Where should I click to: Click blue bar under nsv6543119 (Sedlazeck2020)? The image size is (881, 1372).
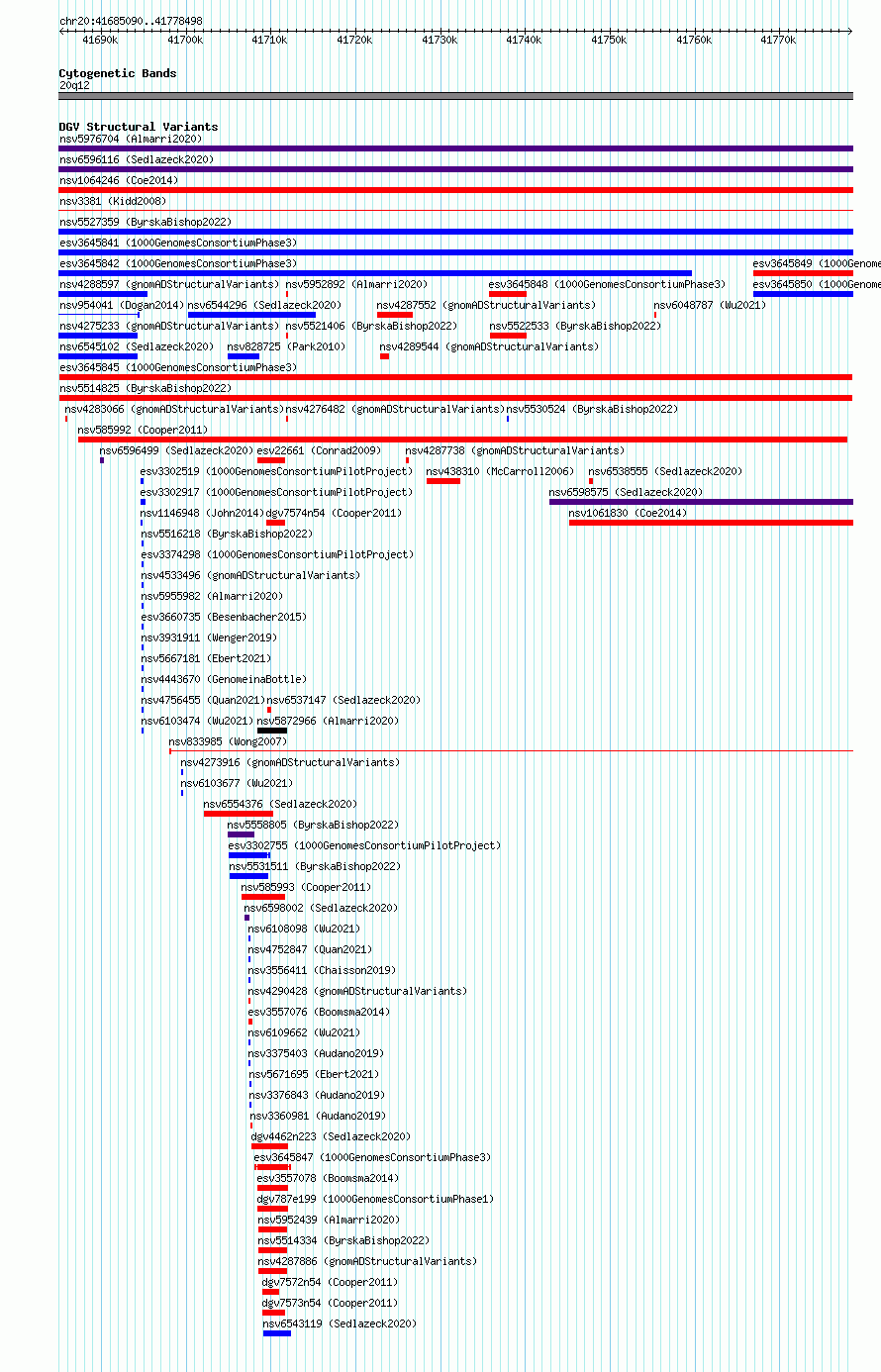(x=277, y=1333)
